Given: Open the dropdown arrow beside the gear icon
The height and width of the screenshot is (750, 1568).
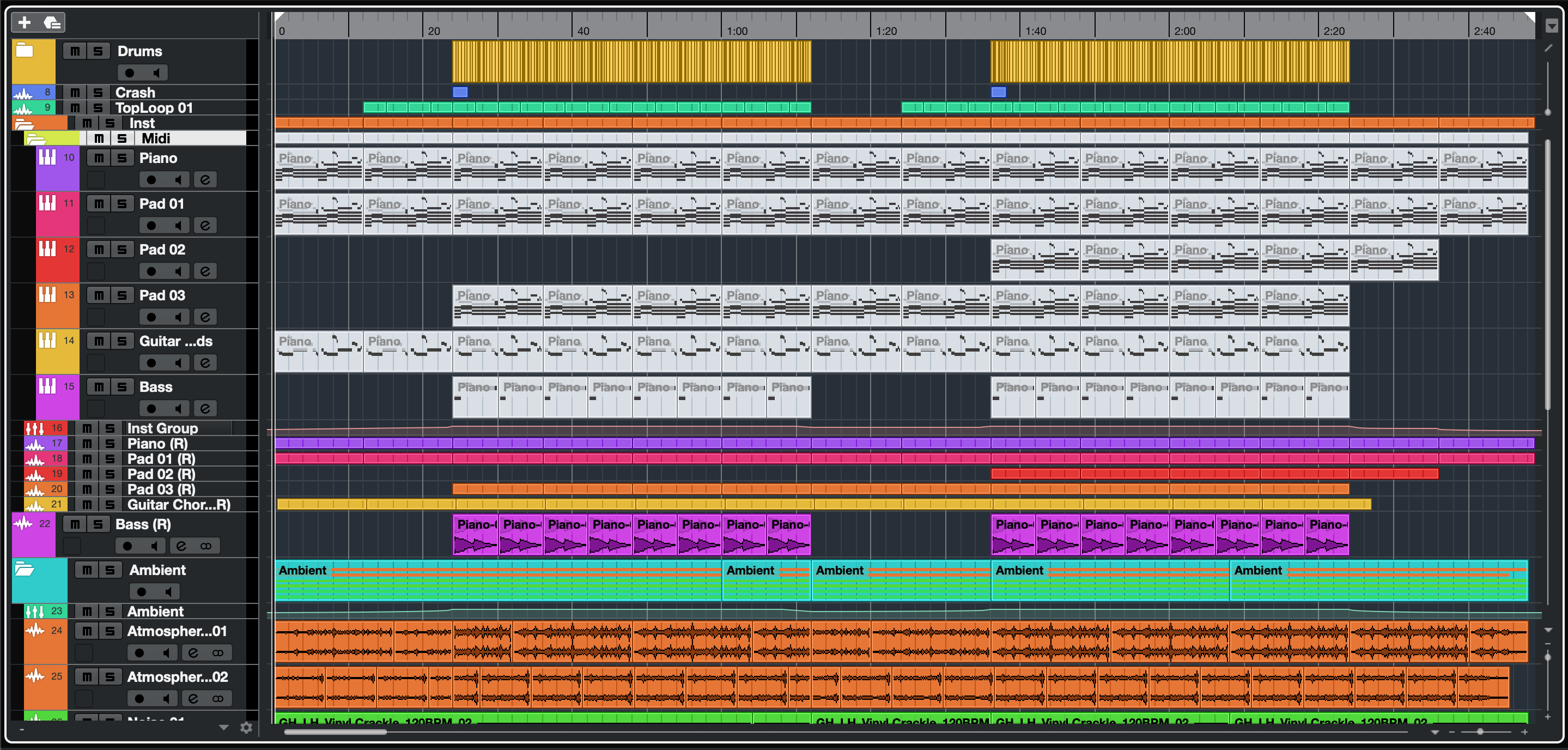Looking at the screenshot, I should coord(223,728).
